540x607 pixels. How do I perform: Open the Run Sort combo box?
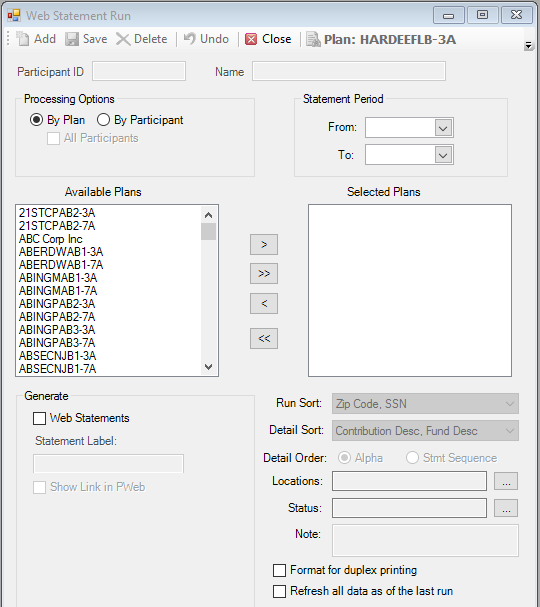pos(425,404)
